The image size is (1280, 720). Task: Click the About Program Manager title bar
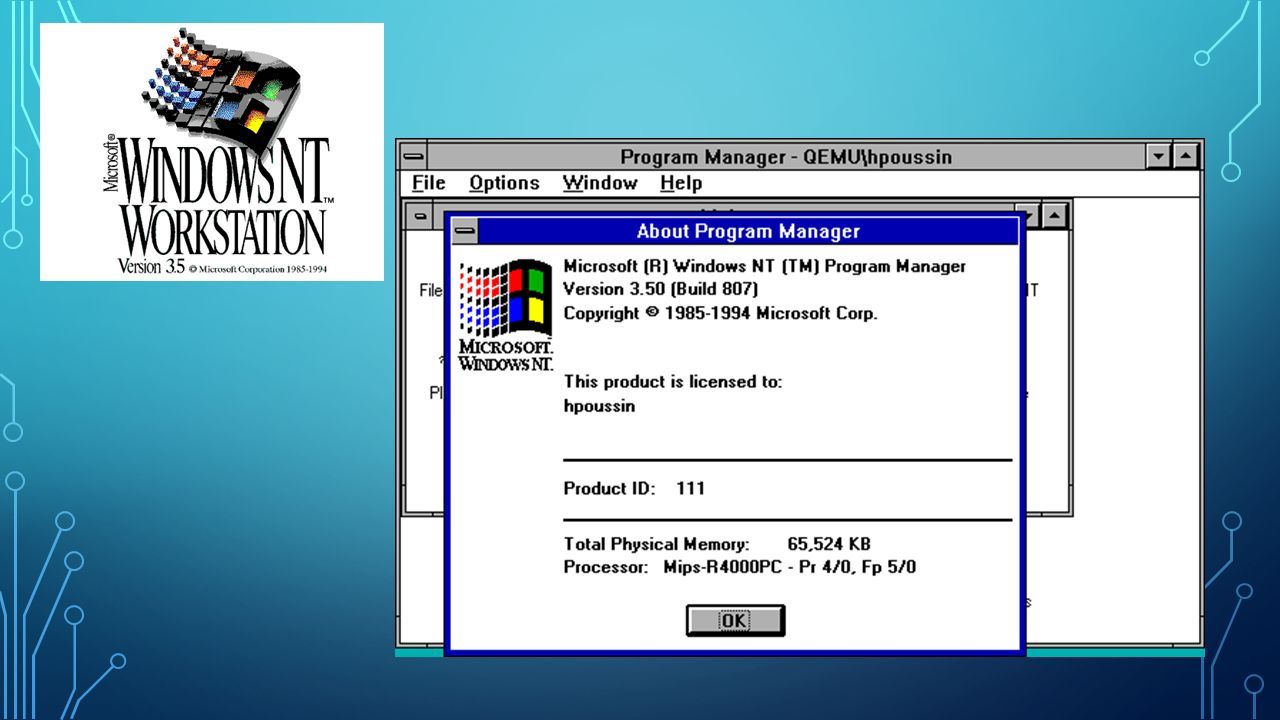point(748,231)
